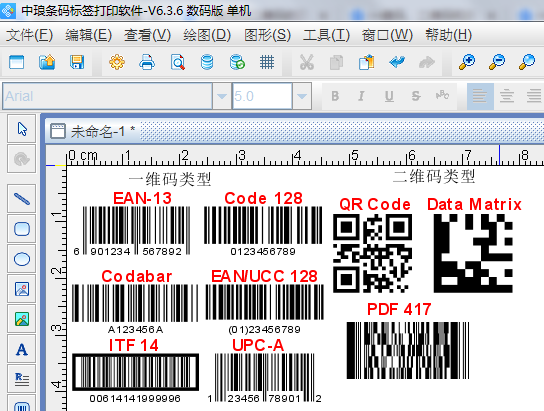Image resolution: width=544 pixels, height=411 pixels.
Task: Set right text alignment
Action: 534,96
